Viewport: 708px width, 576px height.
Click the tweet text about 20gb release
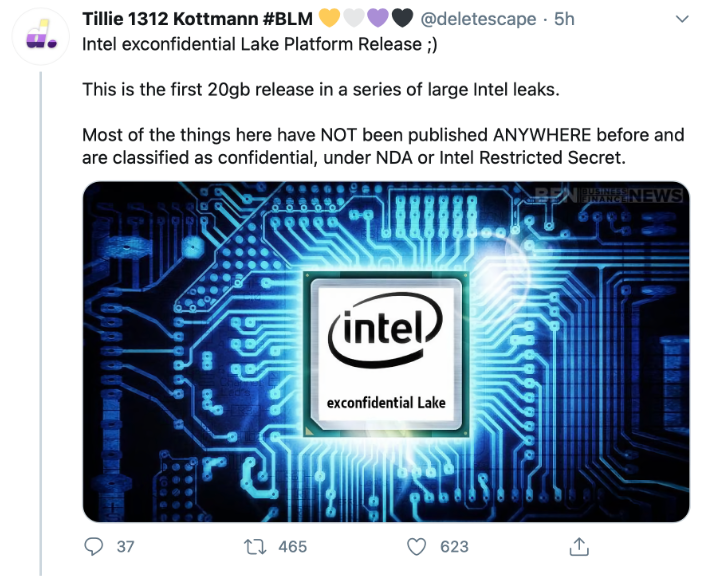point(321,89)
